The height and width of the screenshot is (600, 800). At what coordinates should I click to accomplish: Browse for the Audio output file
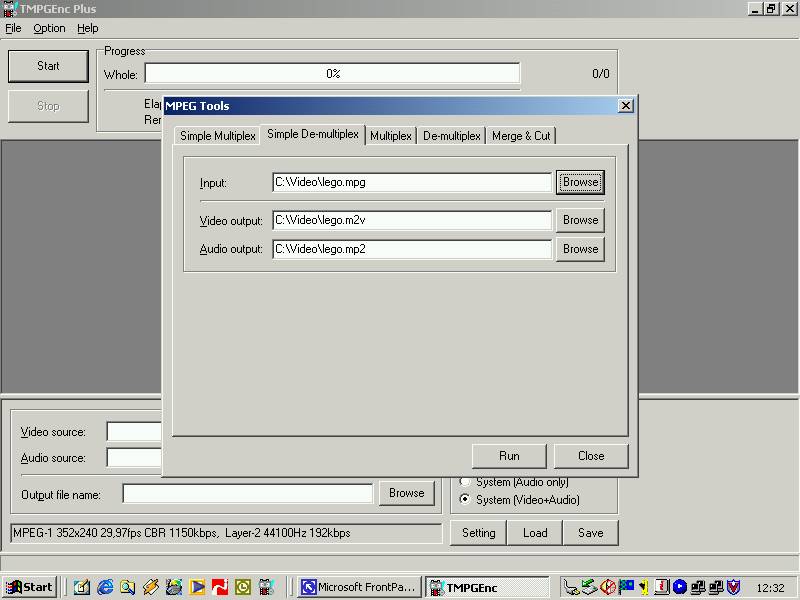tap(580, 249)
